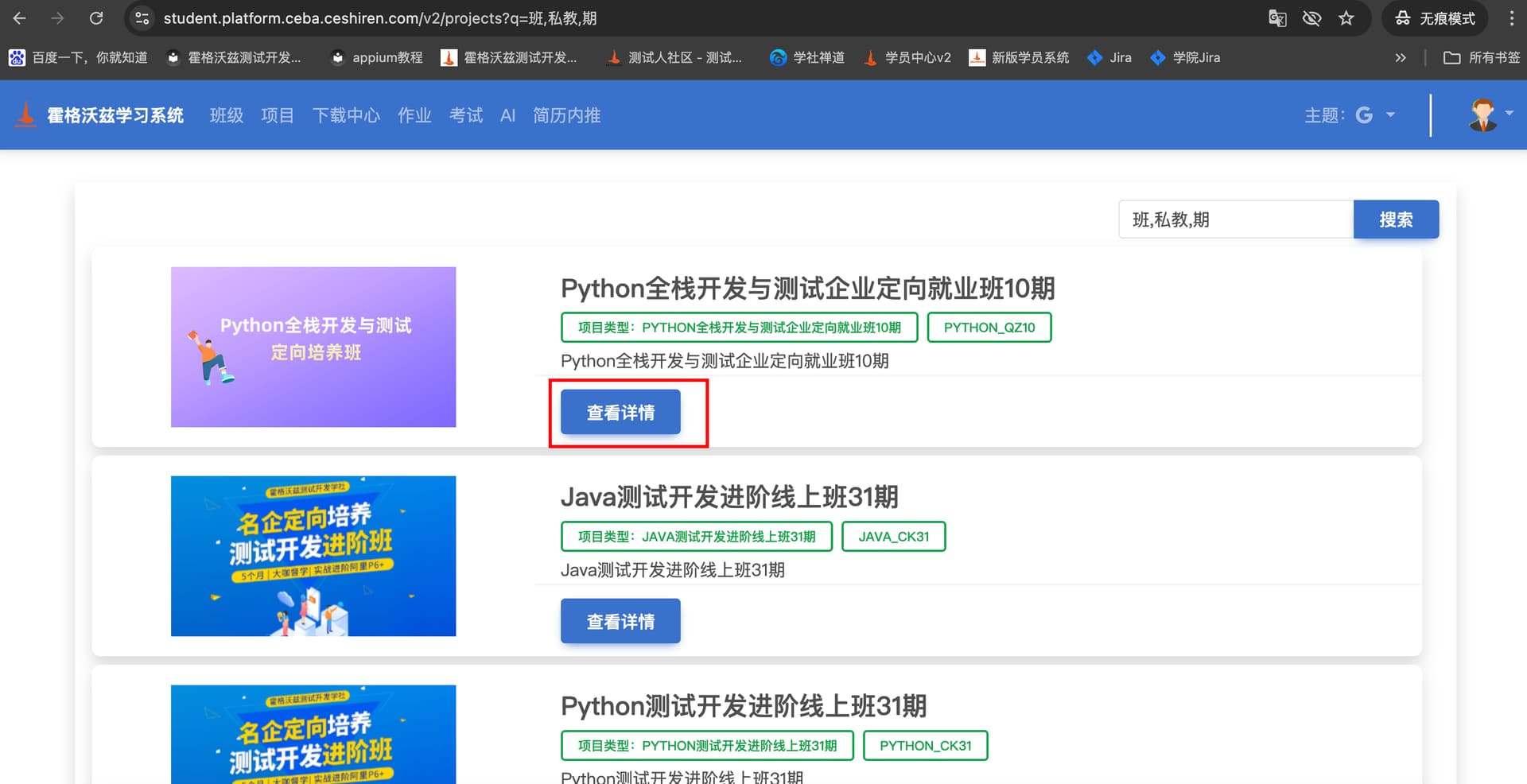Viewport: 1527px width, 784px height.
Task: Open the 简历内推 navigation tab
Action: 566,115
